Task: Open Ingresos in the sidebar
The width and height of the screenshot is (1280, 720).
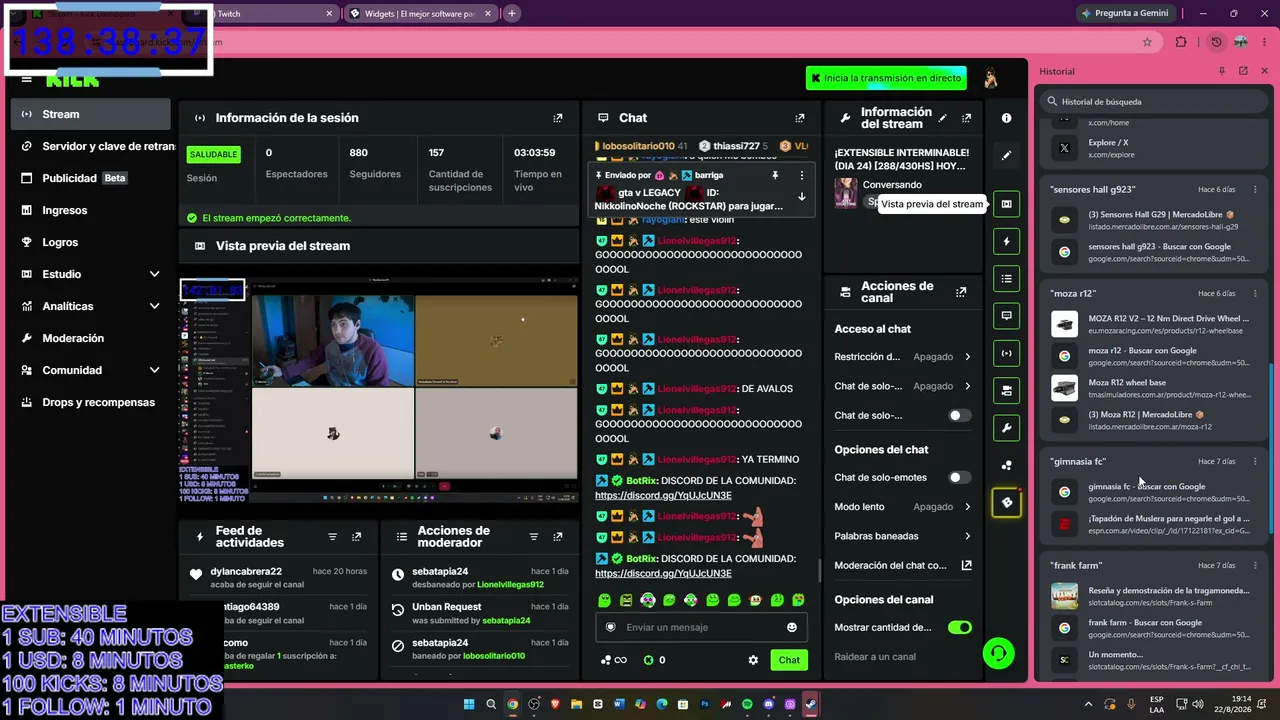Action: tap(91, 210)
